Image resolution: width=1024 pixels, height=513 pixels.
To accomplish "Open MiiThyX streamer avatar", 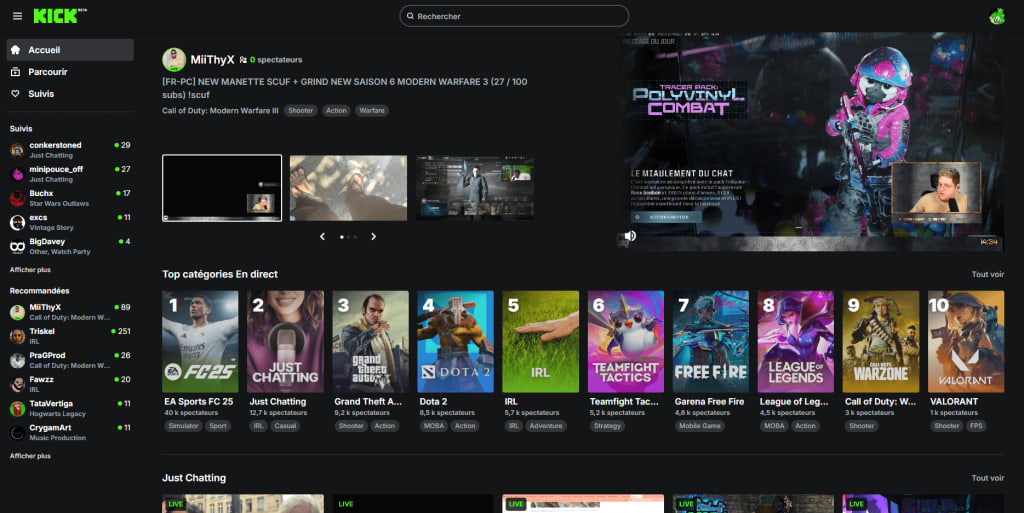I will pyautogui.click(x=174, y=59).
